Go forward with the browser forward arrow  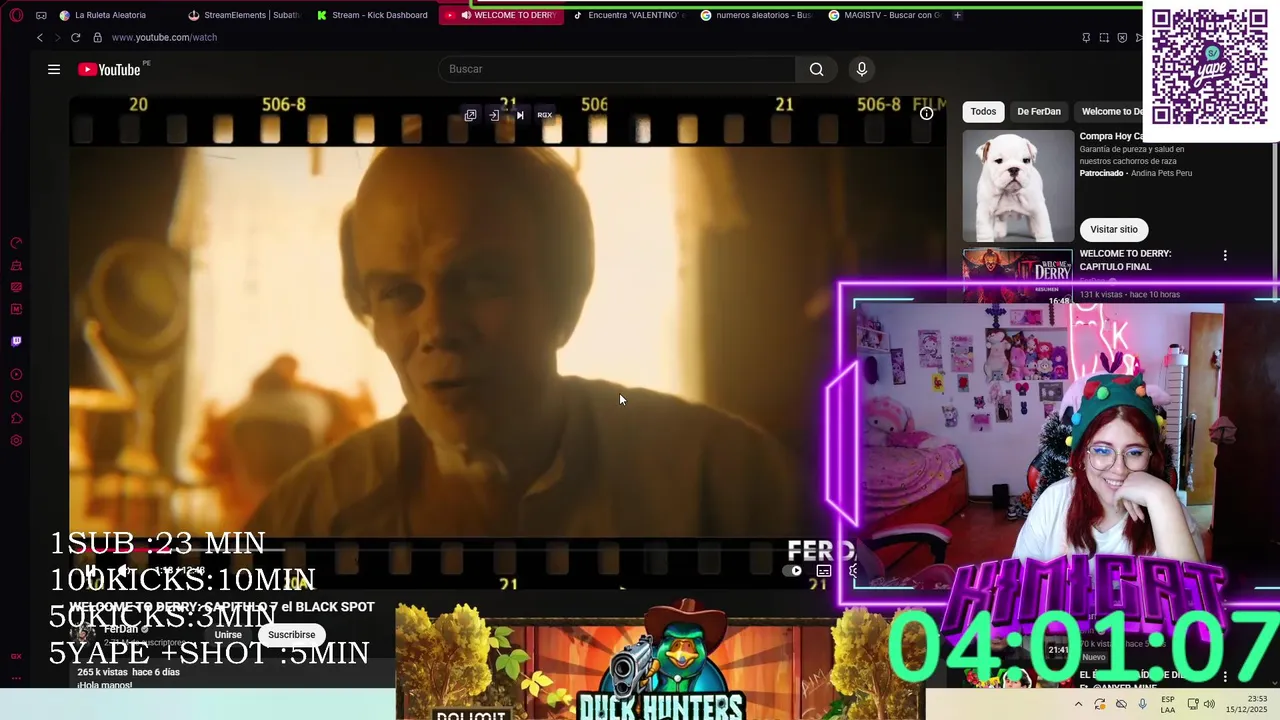pos(57,37)
